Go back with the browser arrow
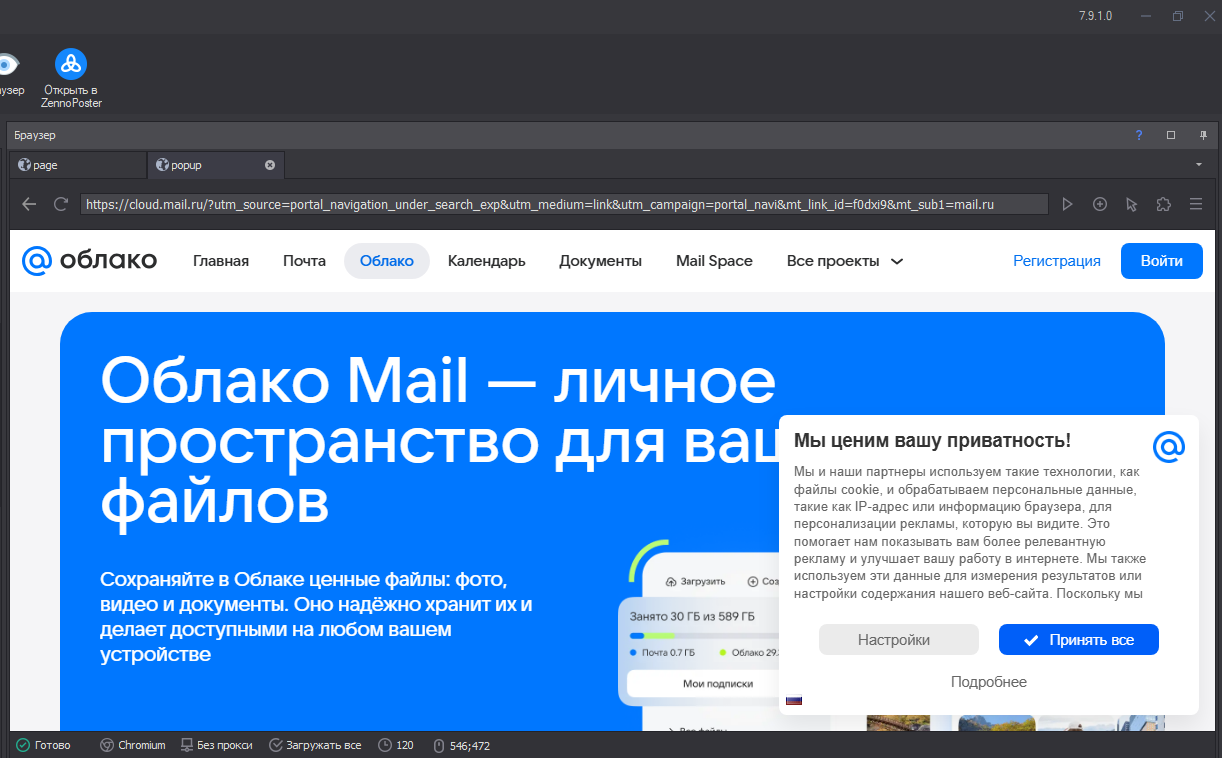 coord(29,204)
